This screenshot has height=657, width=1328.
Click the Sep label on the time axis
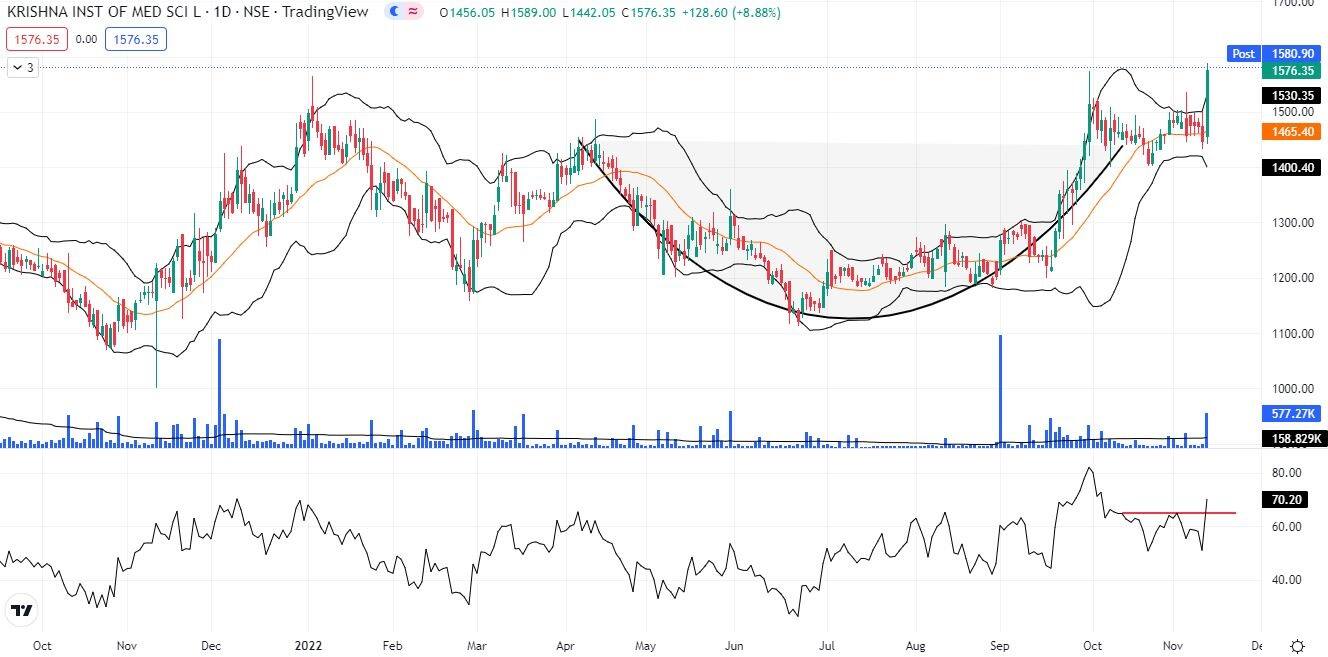(1001, 645)
